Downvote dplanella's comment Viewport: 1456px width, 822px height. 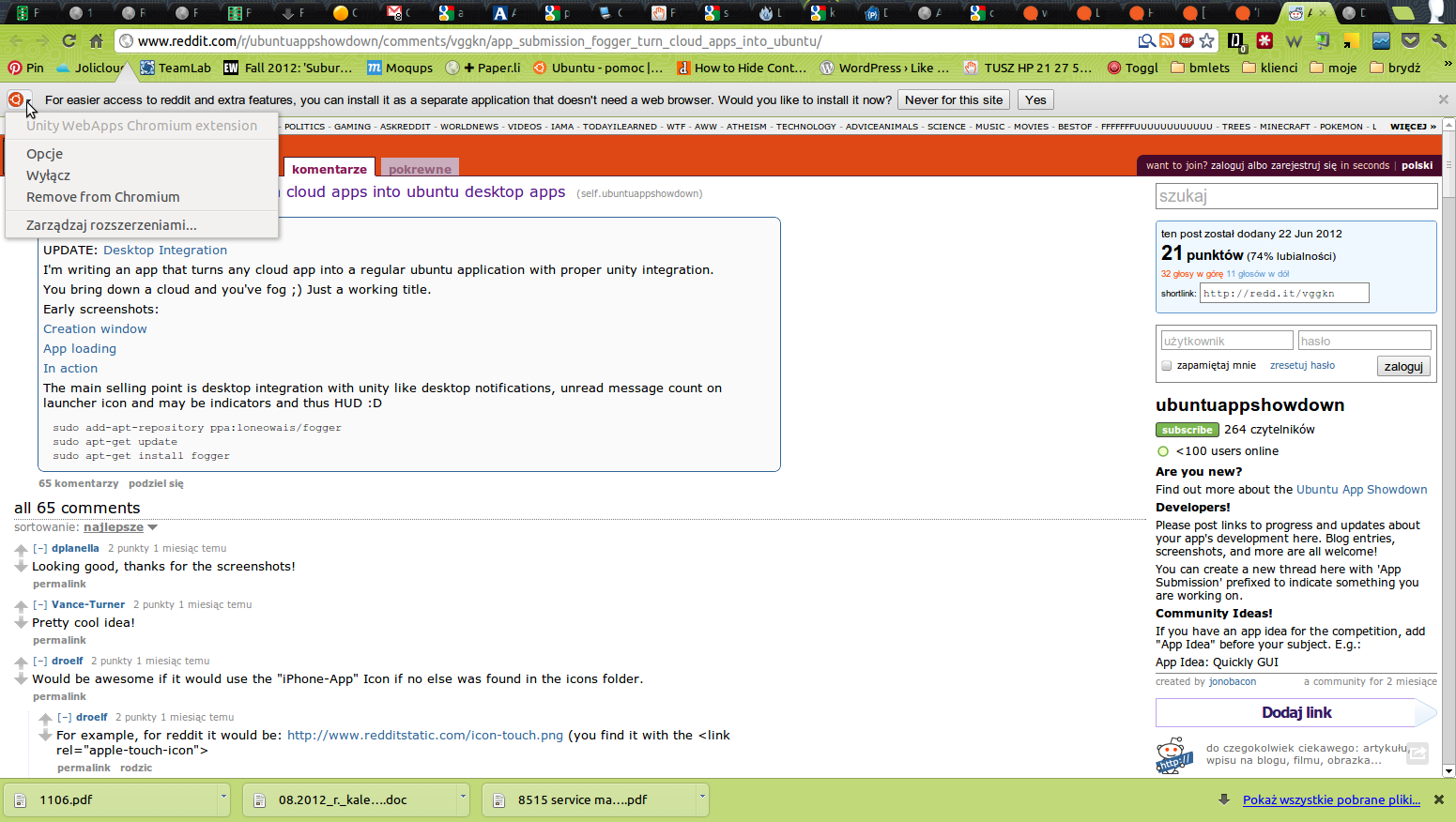pos(21,566)
